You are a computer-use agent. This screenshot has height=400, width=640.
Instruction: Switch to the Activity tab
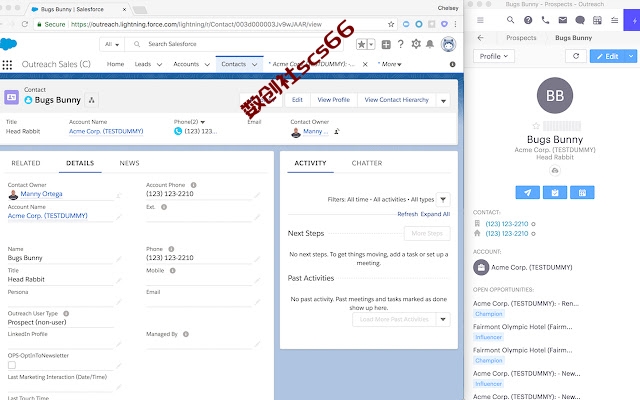[310, 163]
